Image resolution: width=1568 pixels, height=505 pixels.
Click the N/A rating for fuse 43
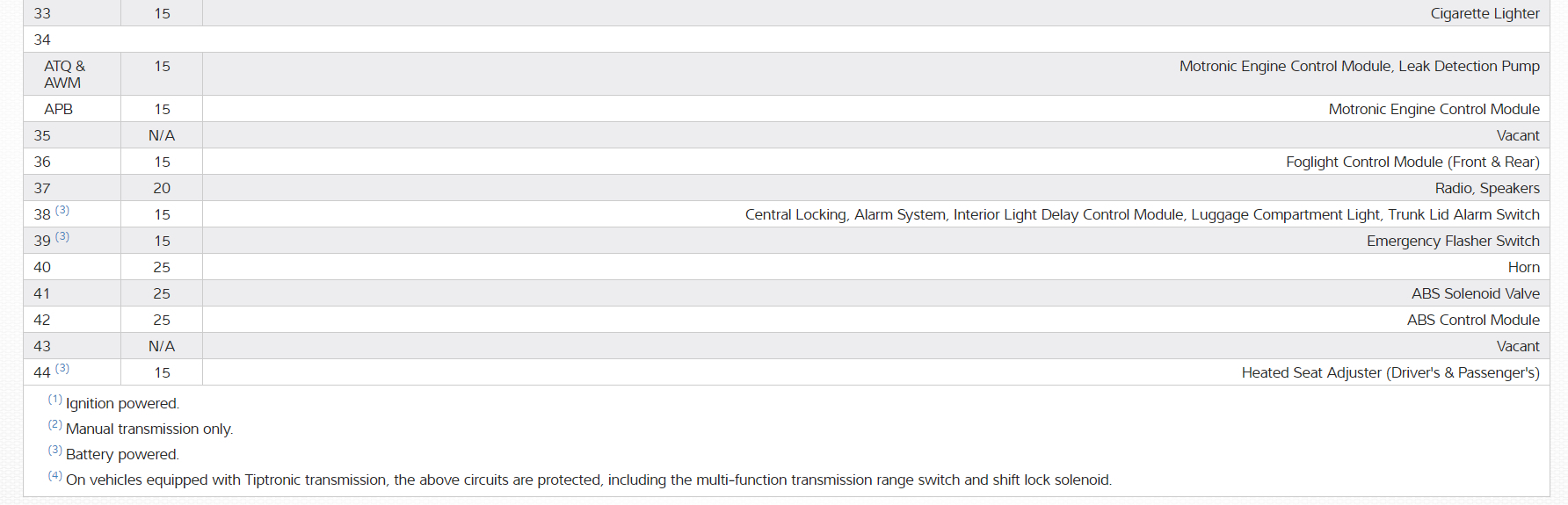[x=162, y=346]
